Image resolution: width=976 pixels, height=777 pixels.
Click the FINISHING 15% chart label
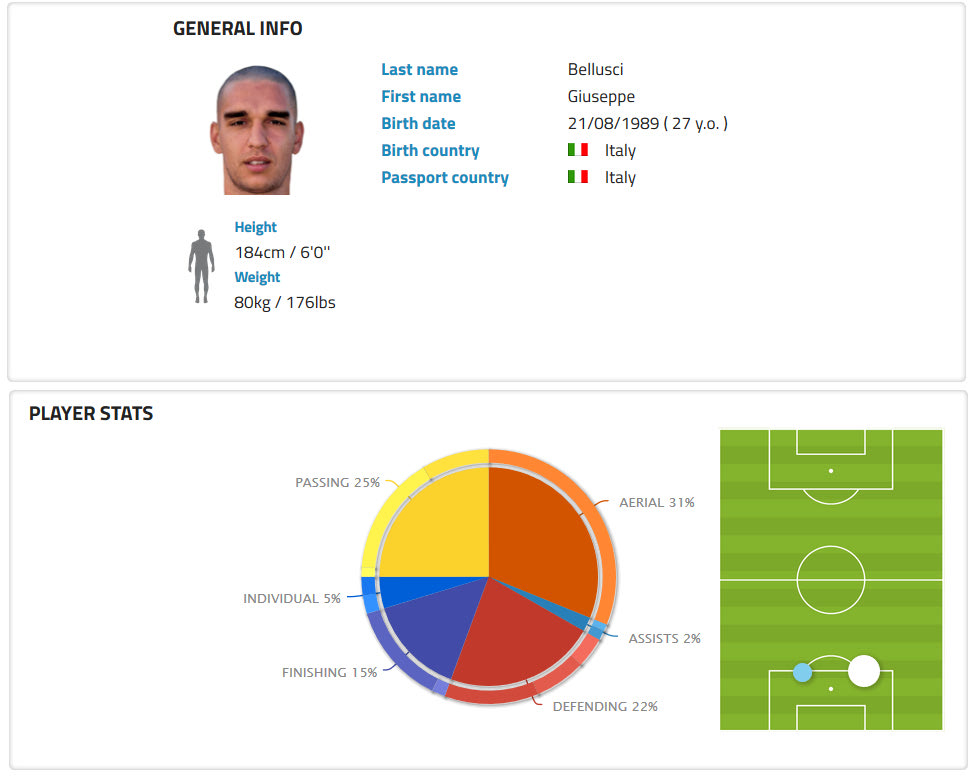click(x=329, y=672)
